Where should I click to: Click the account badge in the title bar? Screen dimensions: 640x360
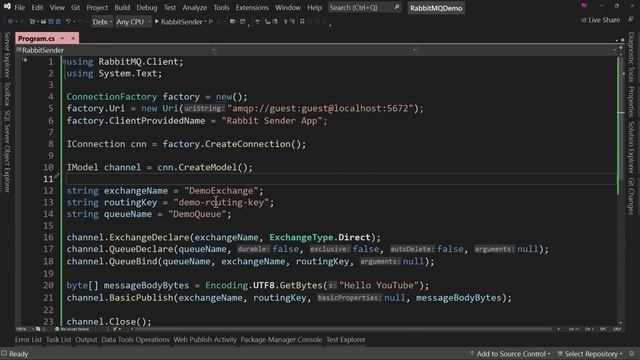(x=584, y=5)
